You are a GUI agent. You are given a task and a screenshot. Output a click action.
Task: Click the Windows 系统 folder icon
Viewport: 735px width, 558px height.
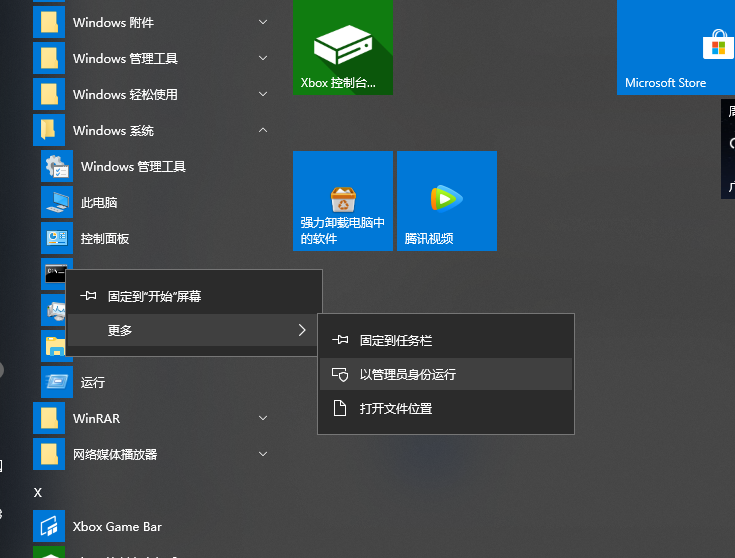click(x=49, y=130)
